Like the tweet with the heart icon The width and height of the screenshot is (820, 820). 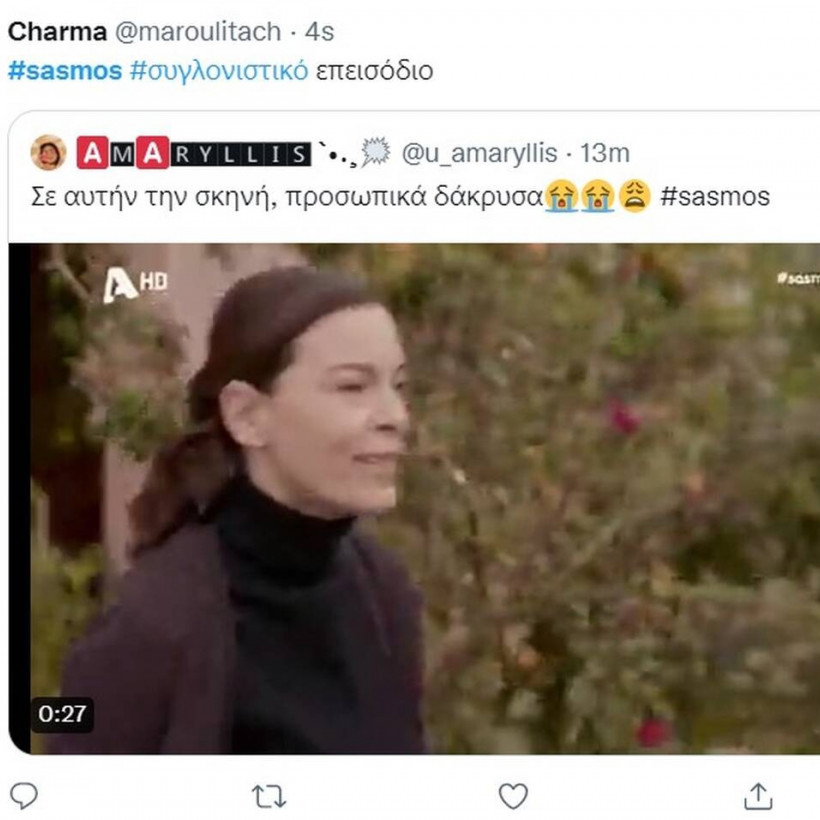point(513,796)
